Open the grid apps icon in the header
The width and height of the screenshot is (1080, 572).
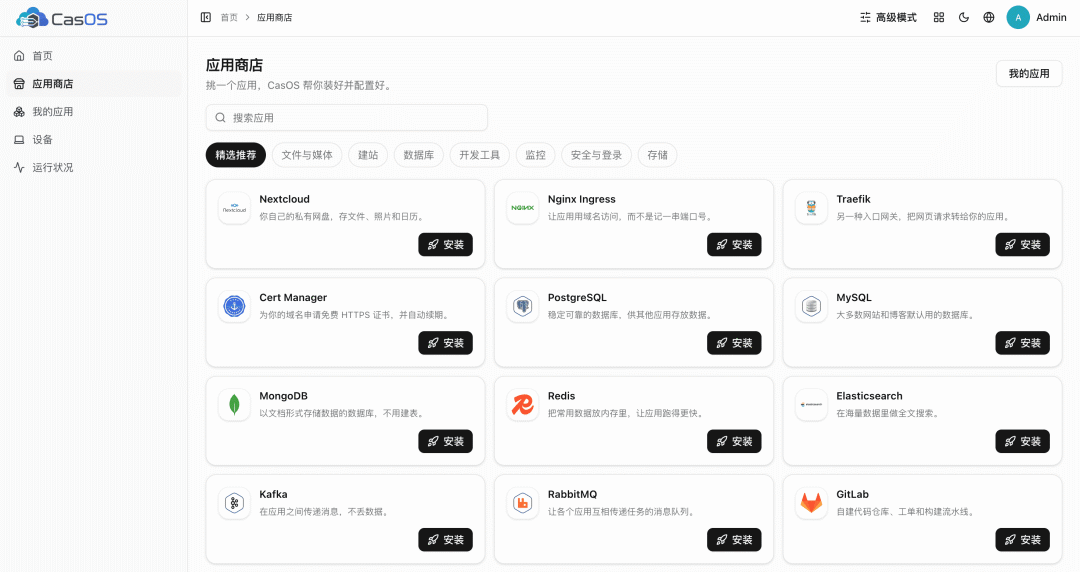[x=939, y=17]
